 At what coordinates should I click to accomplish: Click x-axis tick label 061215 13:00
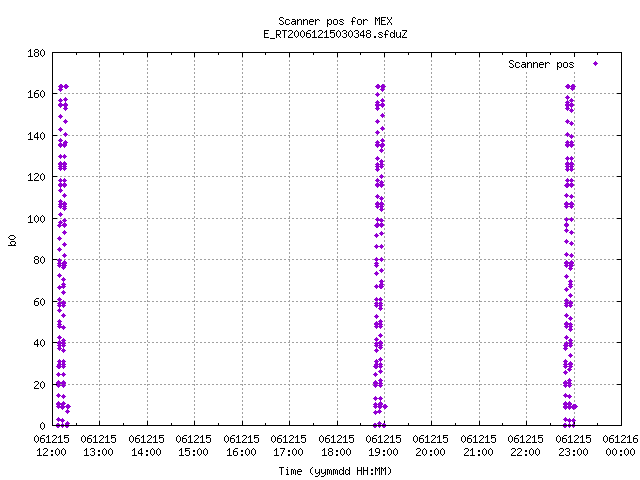(x=98, y=446)
